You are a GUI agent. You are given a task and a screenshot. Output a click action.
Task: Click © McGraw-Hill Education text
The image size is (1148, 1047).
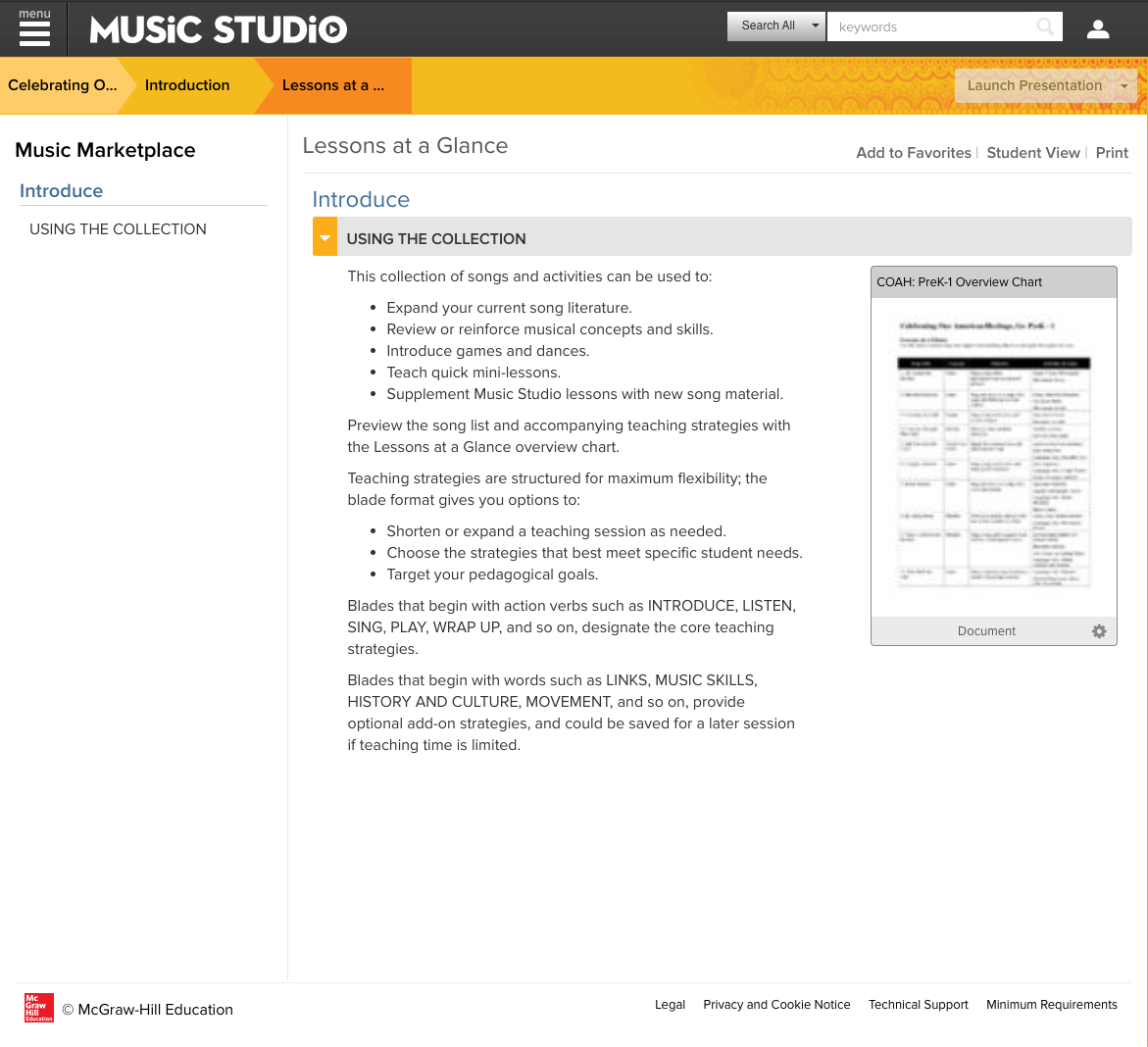pyautogui.click(x=148, y=1010)
